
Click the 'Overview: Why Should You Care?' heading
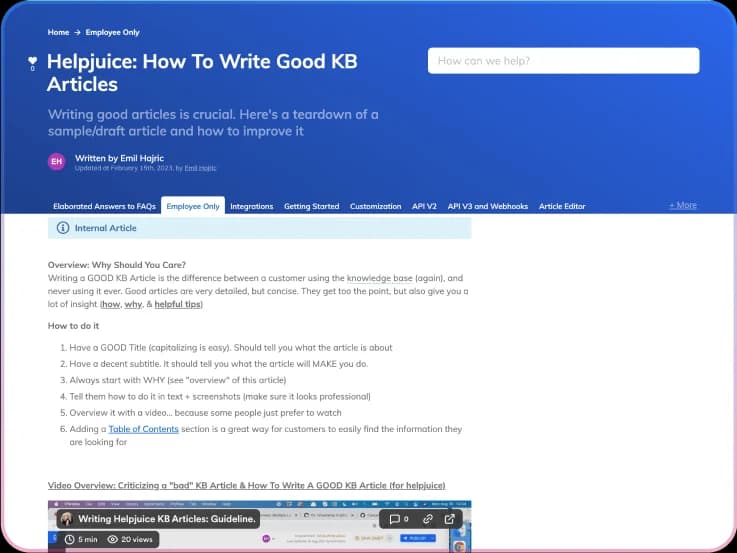pyautogui.click(x=117, y=265)
